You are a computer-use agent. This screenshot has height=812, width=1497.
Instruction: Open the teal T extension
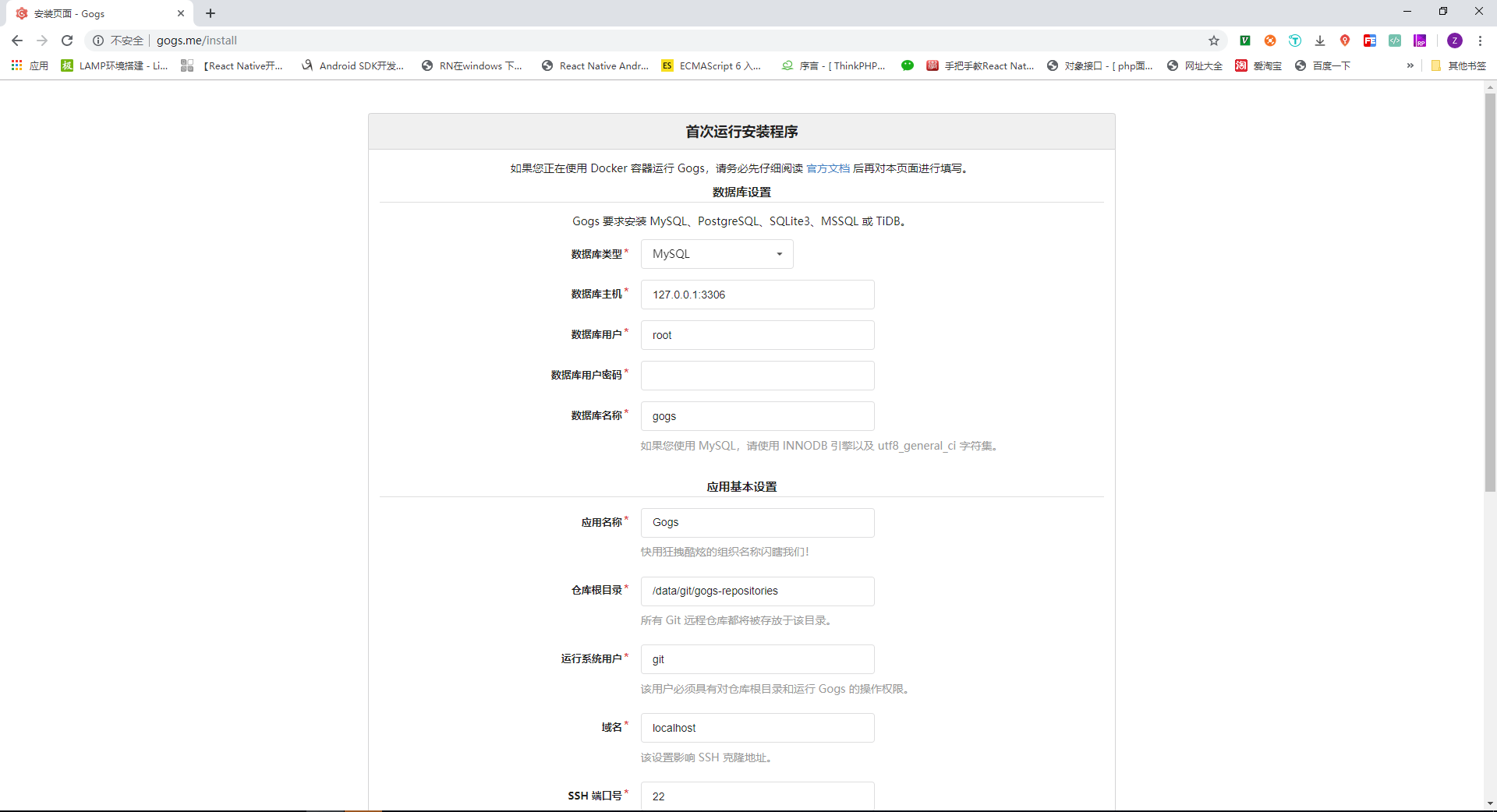pyautogui.click(x=1295, y=41)
